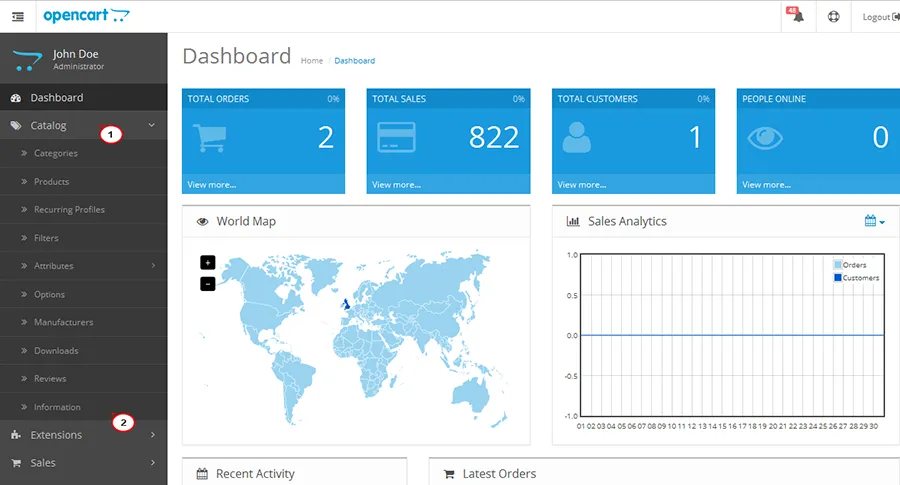Click View more under Total Sales
Image resolution: width=900 pixels, height=485 pixels.
point(397,185)
